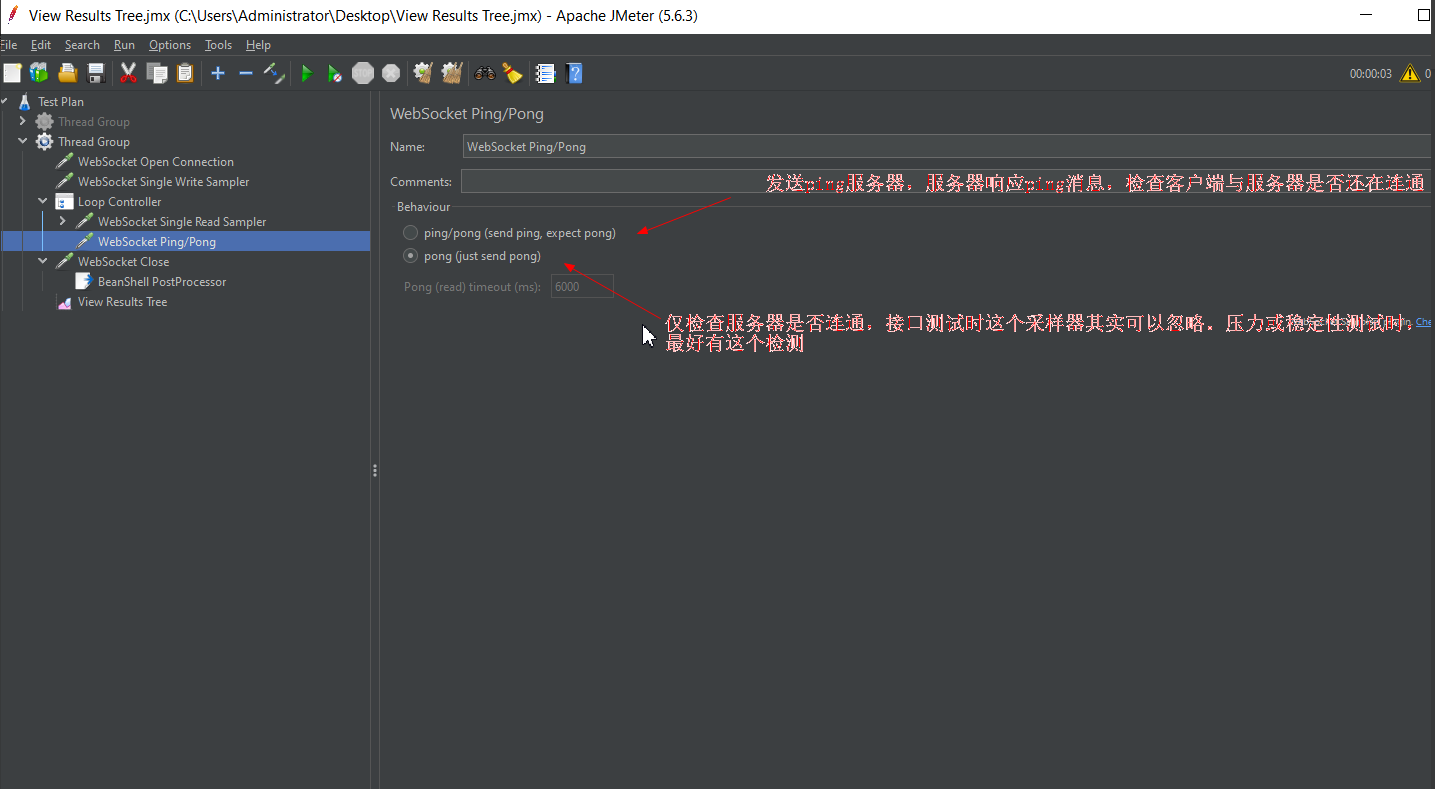Expand the disabled Thread Group node
1435x789 pixels.
23,121
